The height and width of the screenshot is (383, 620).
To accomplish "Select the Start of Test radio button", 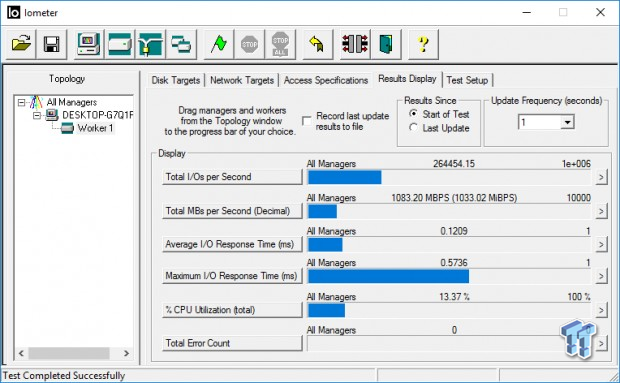I will click(x=413, y=114).
